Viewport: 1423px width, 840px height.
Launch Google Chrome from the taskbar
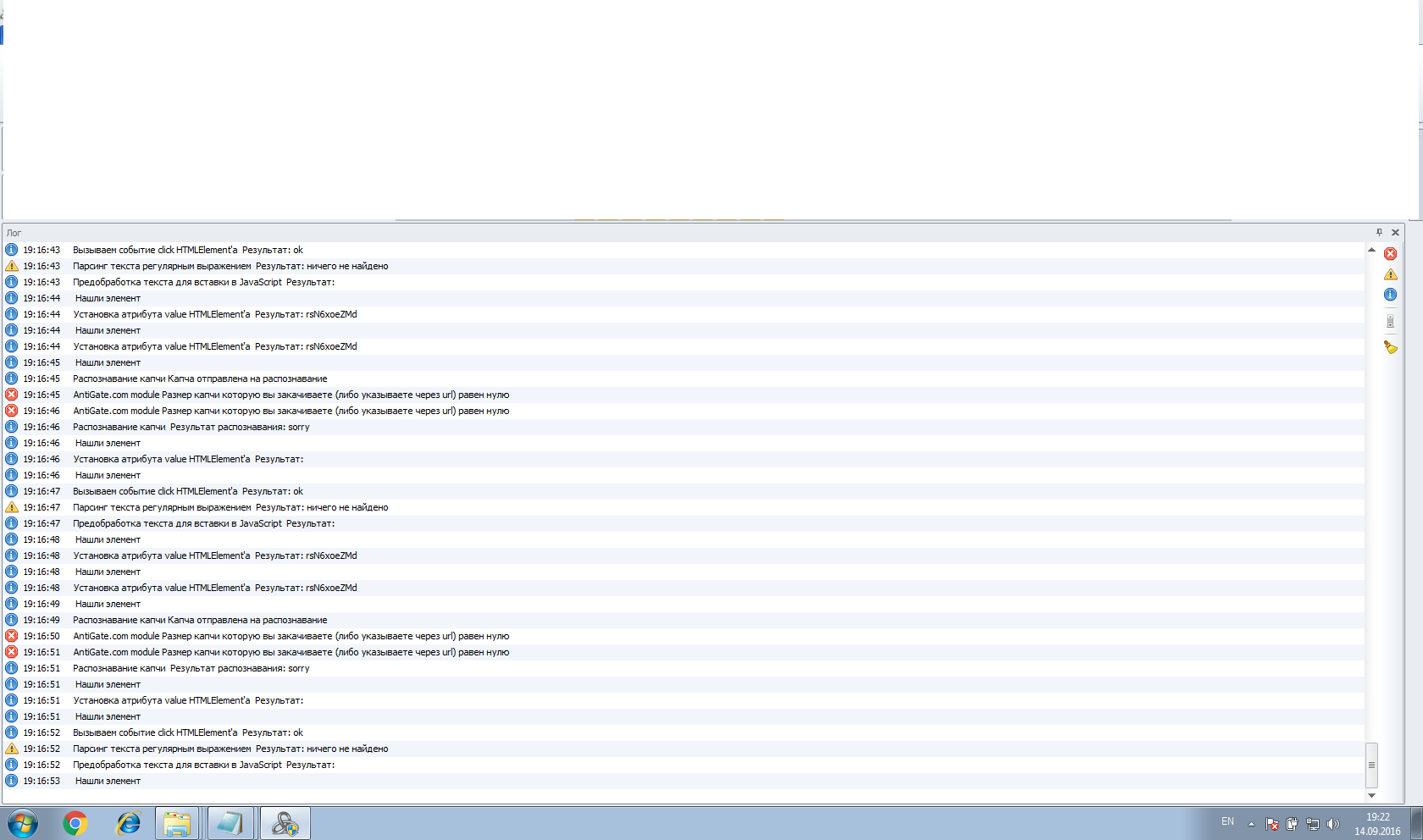coord(75,823)
